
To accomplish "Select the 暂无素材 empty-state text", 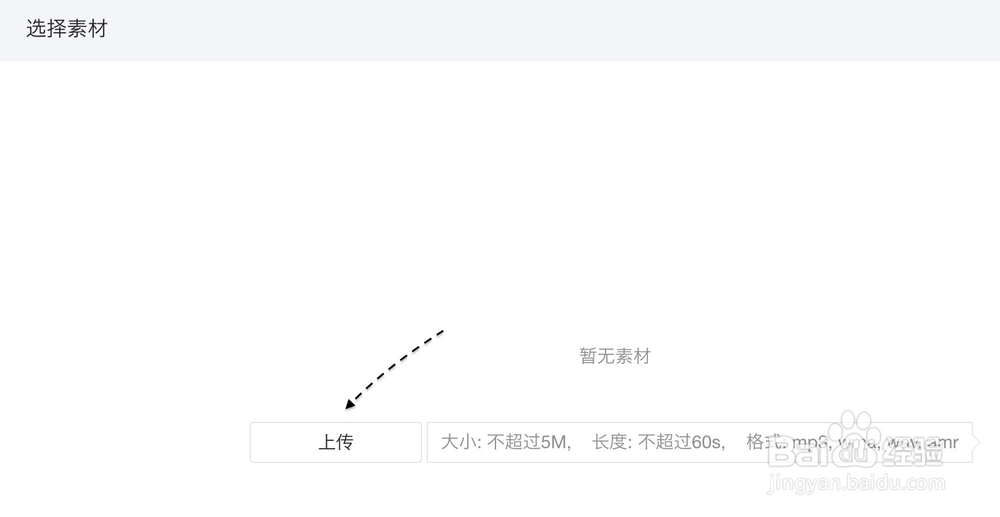I will (615, 356).
